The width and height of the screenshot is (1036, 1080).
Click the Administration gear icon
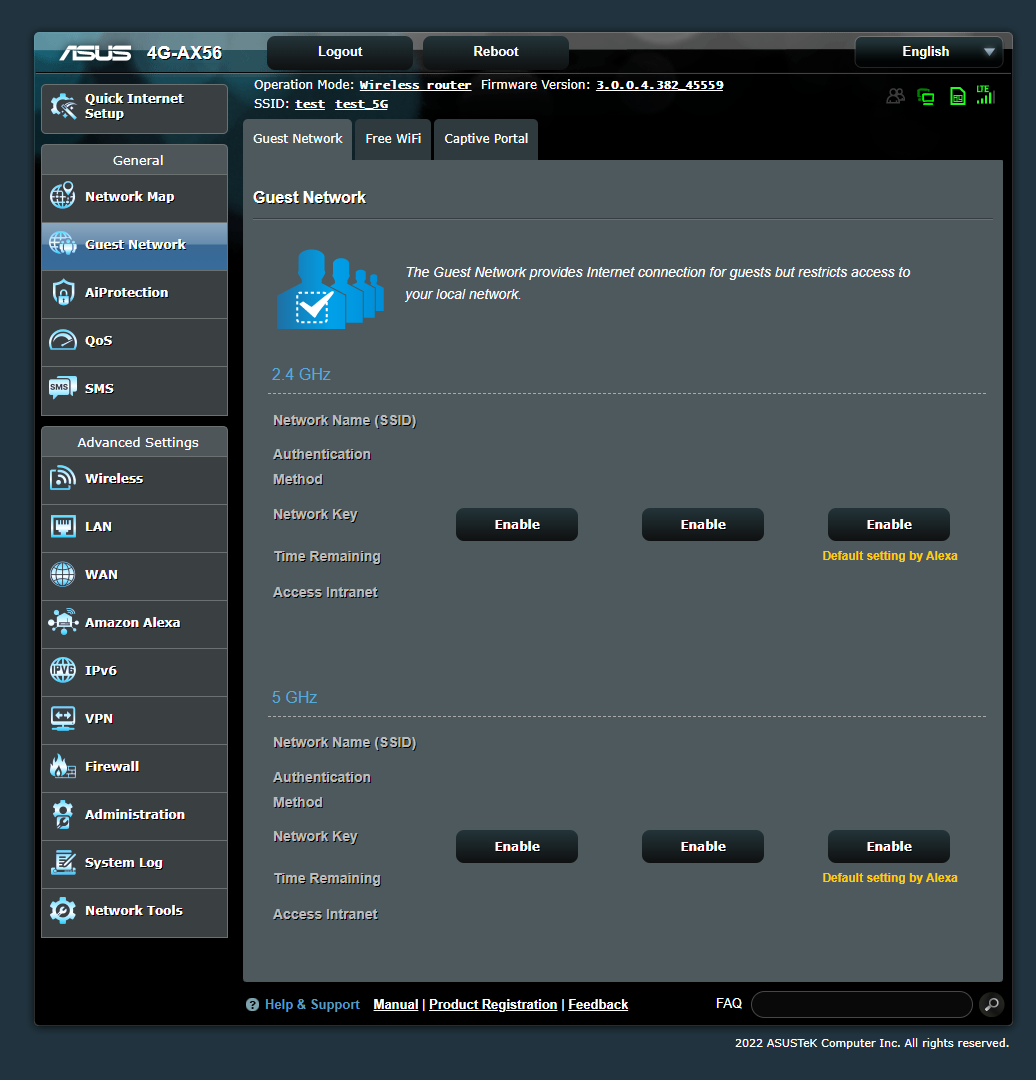pyautogui.click(x=63, y=814)
